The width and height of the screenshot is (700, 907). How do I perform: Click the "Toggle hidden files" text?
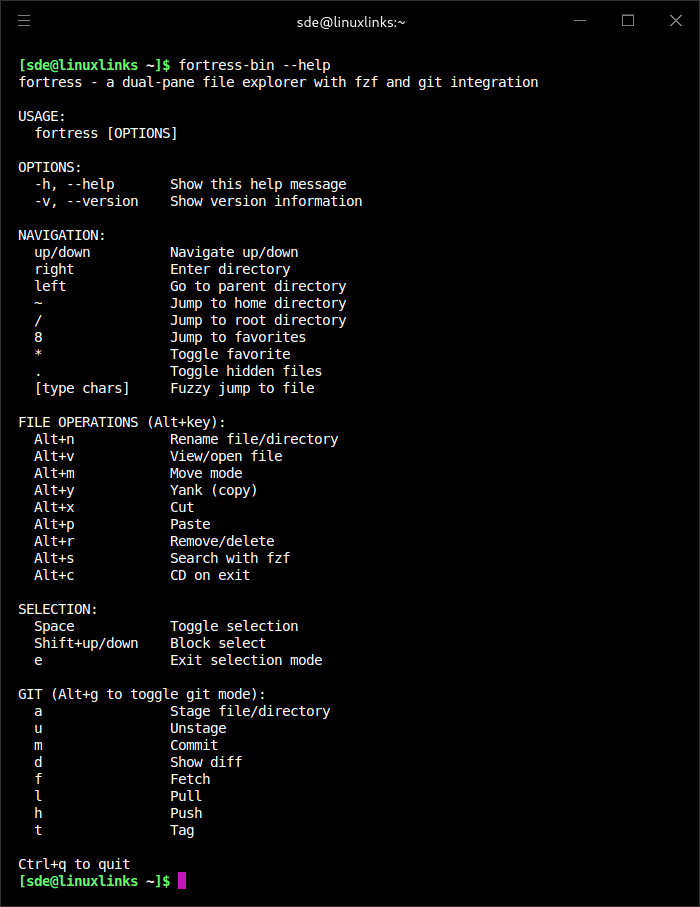coord(246,371)
